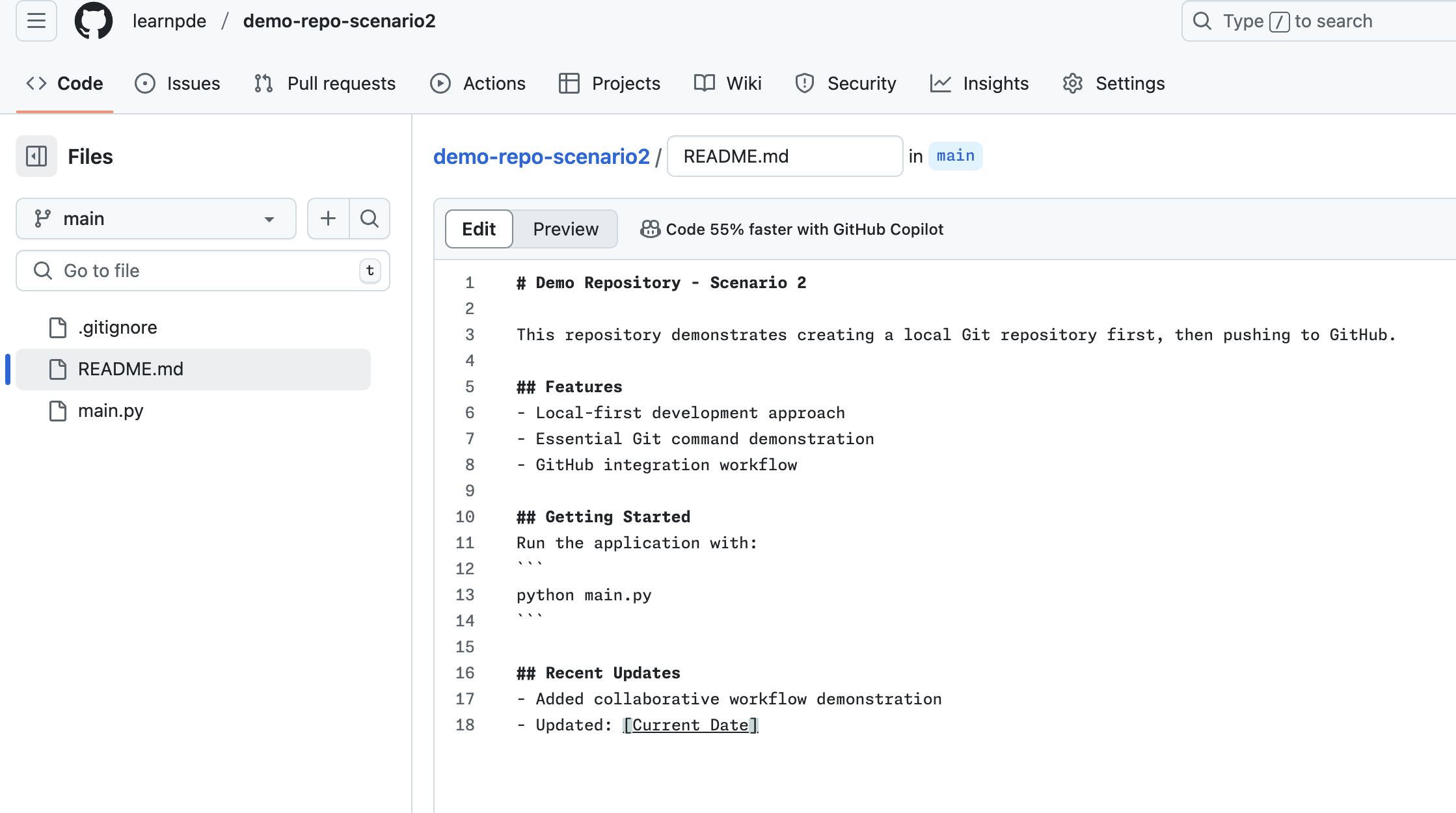This screenshot has width=1456, height=813.
Task: Open the Security shield tab
Action: (x=846, y=83)
